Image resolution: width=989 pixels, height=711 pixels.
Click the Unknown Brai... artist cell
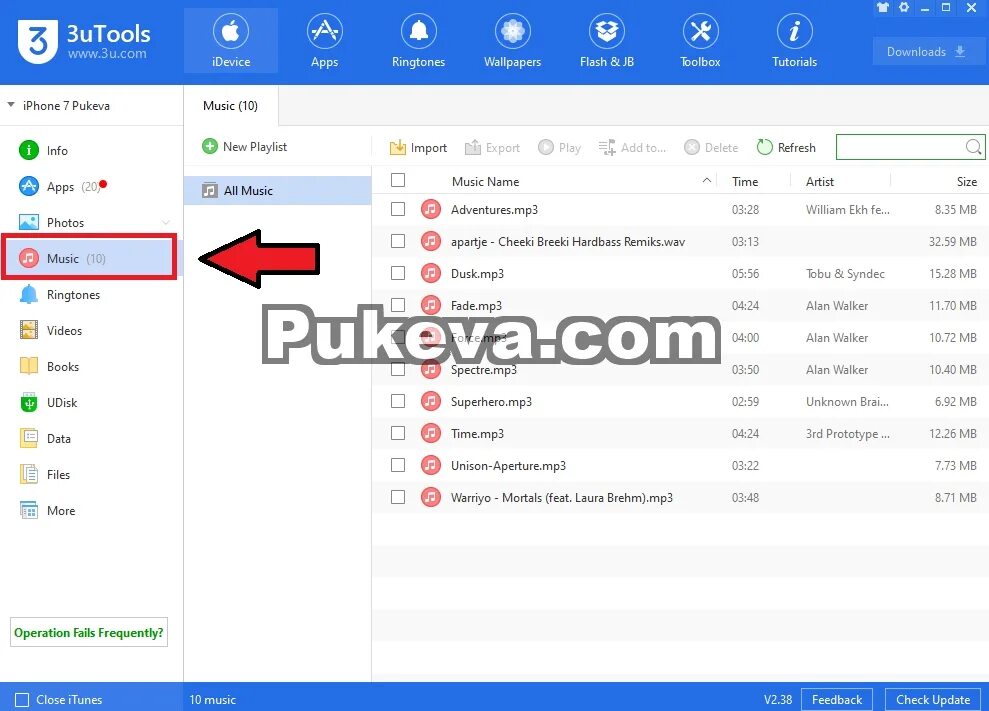(847, 402)
